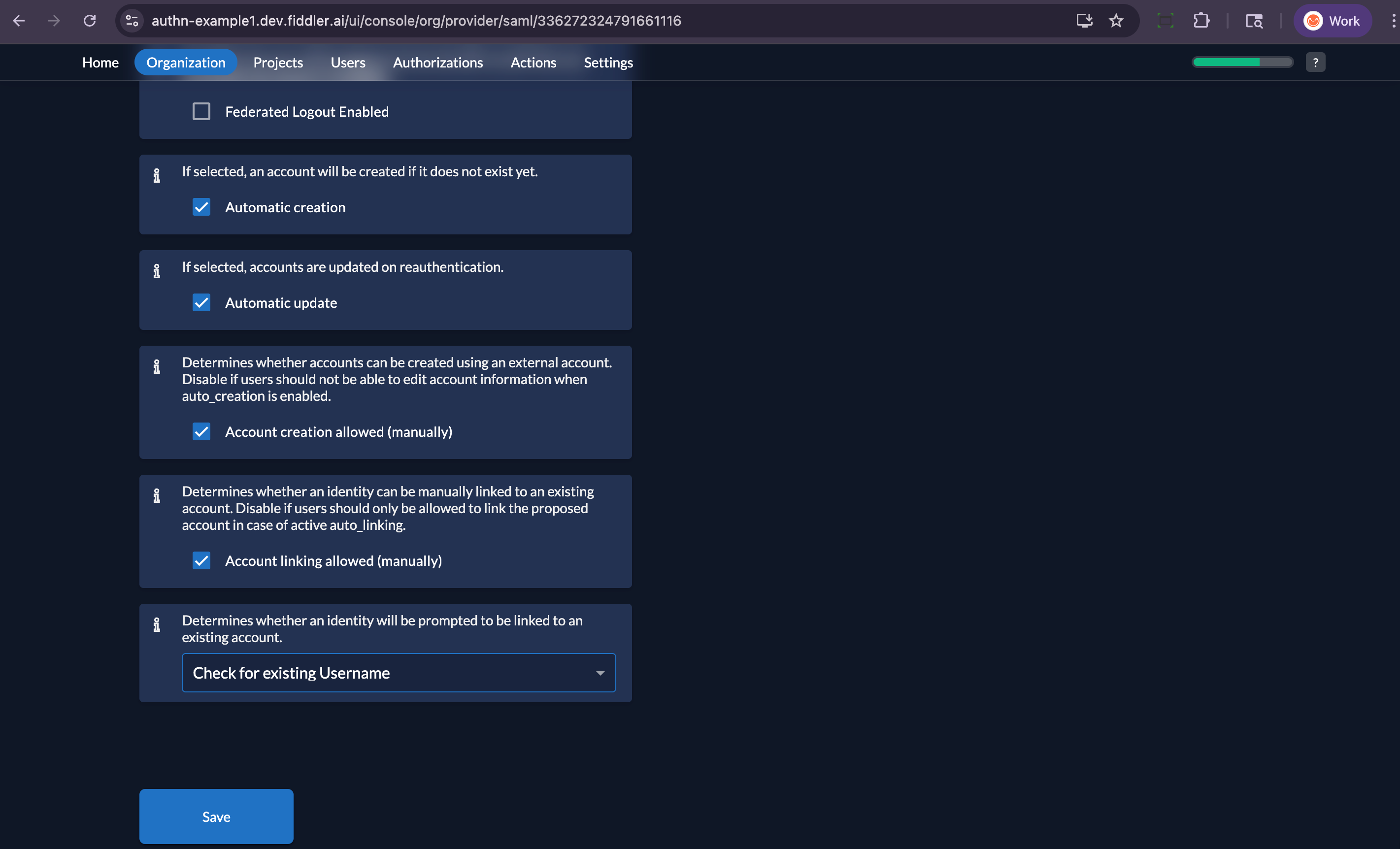
Task: Open the Projects page
Action: tap(278, 62)
